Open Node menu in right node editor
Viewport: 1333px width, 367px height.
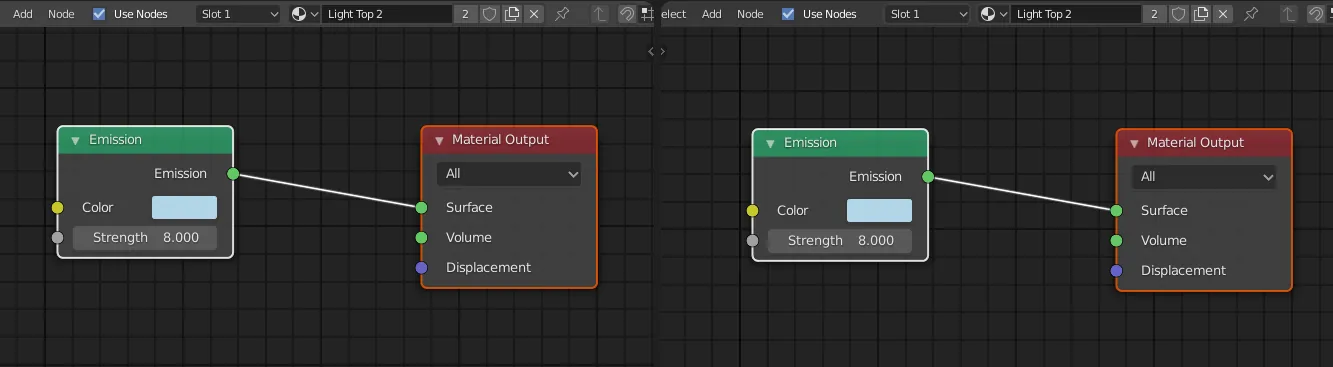pos(750,14)
